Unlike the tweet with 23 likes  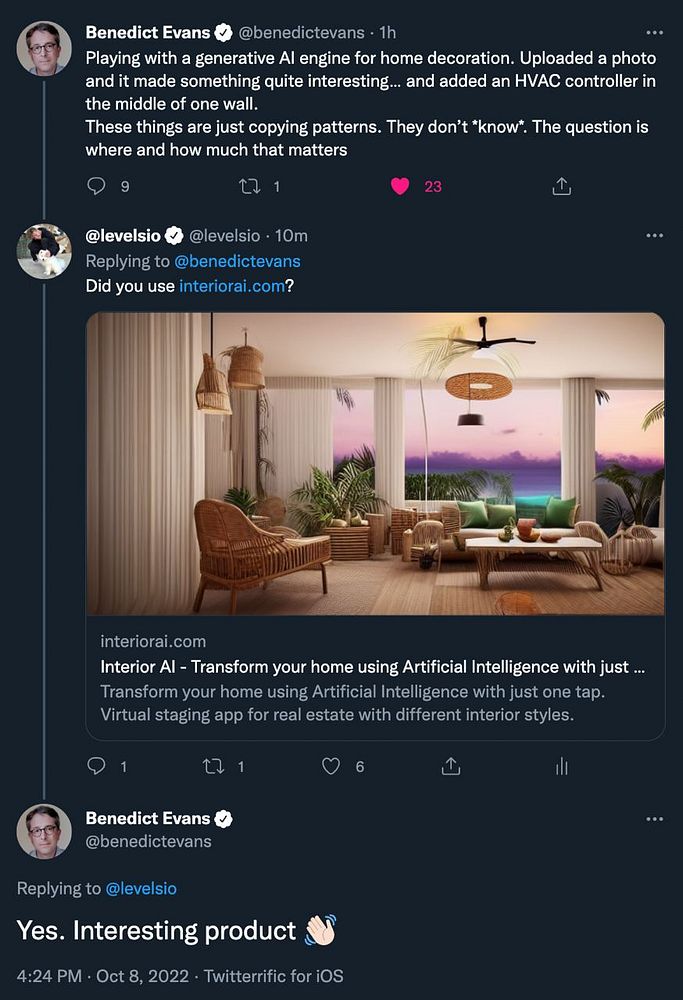[400, 186]
